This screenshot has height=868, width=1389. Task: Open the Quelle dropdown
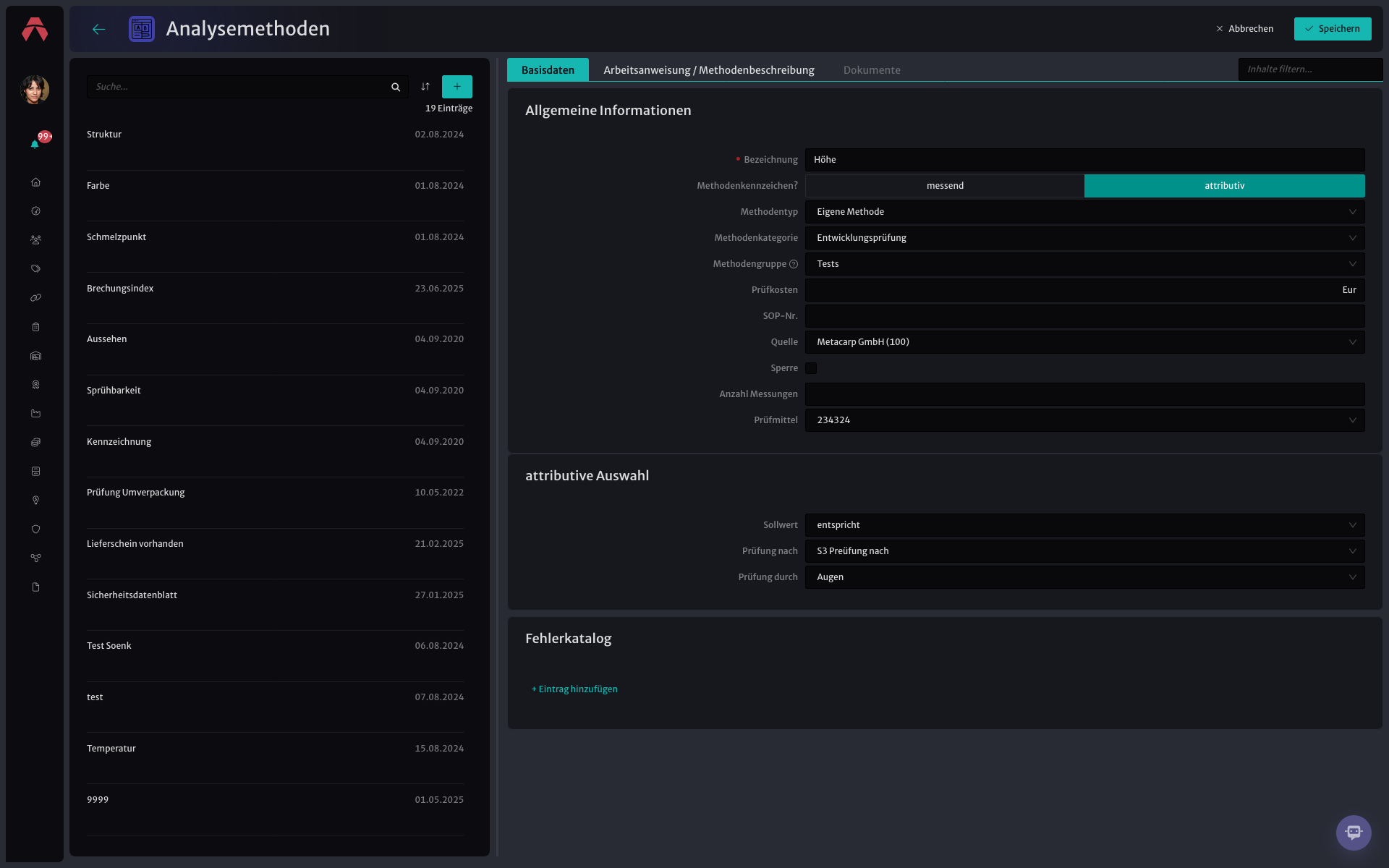tap(1085, 342)
